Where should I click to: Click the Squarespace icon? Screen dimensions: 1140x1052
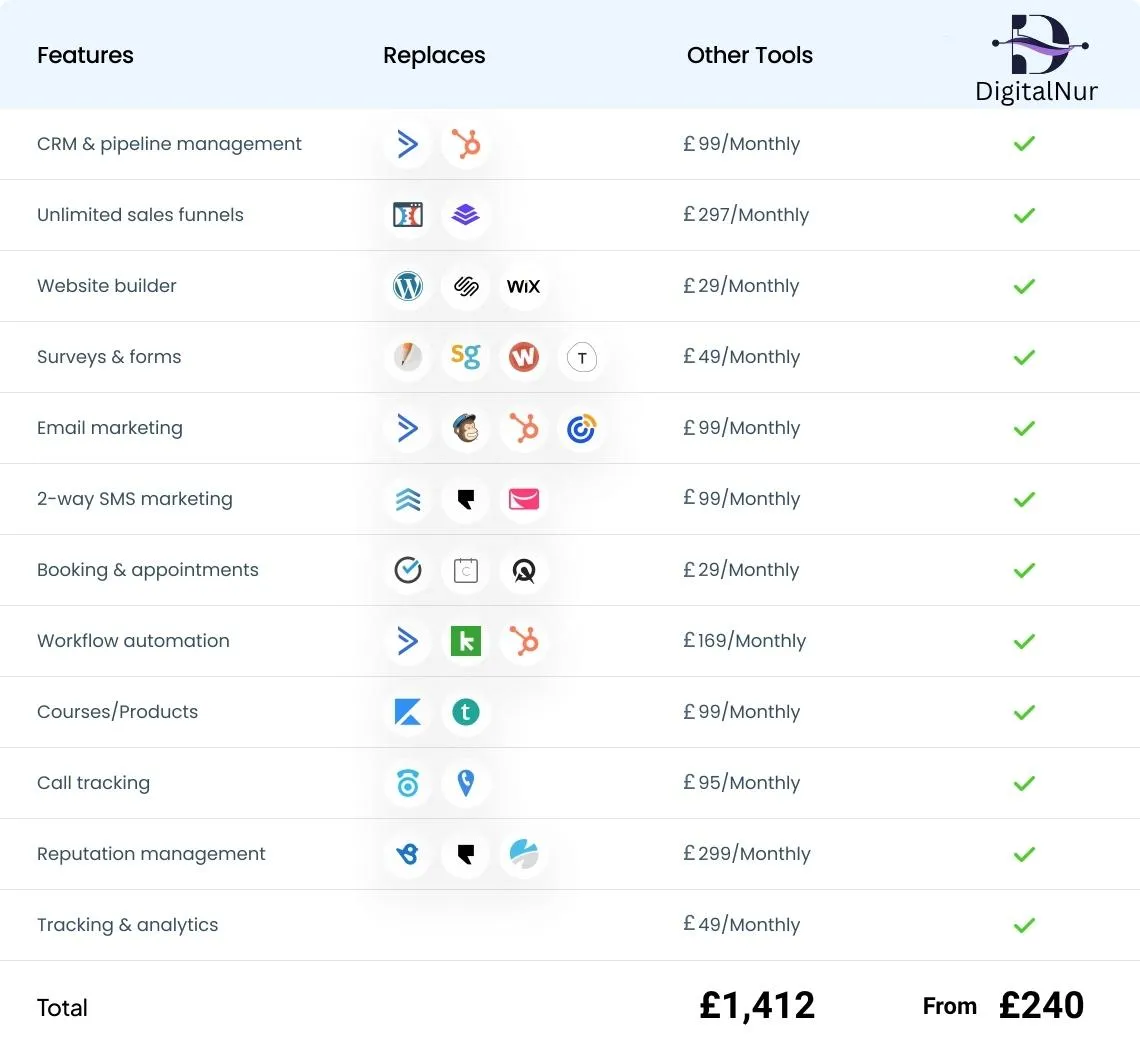point(465,287)
